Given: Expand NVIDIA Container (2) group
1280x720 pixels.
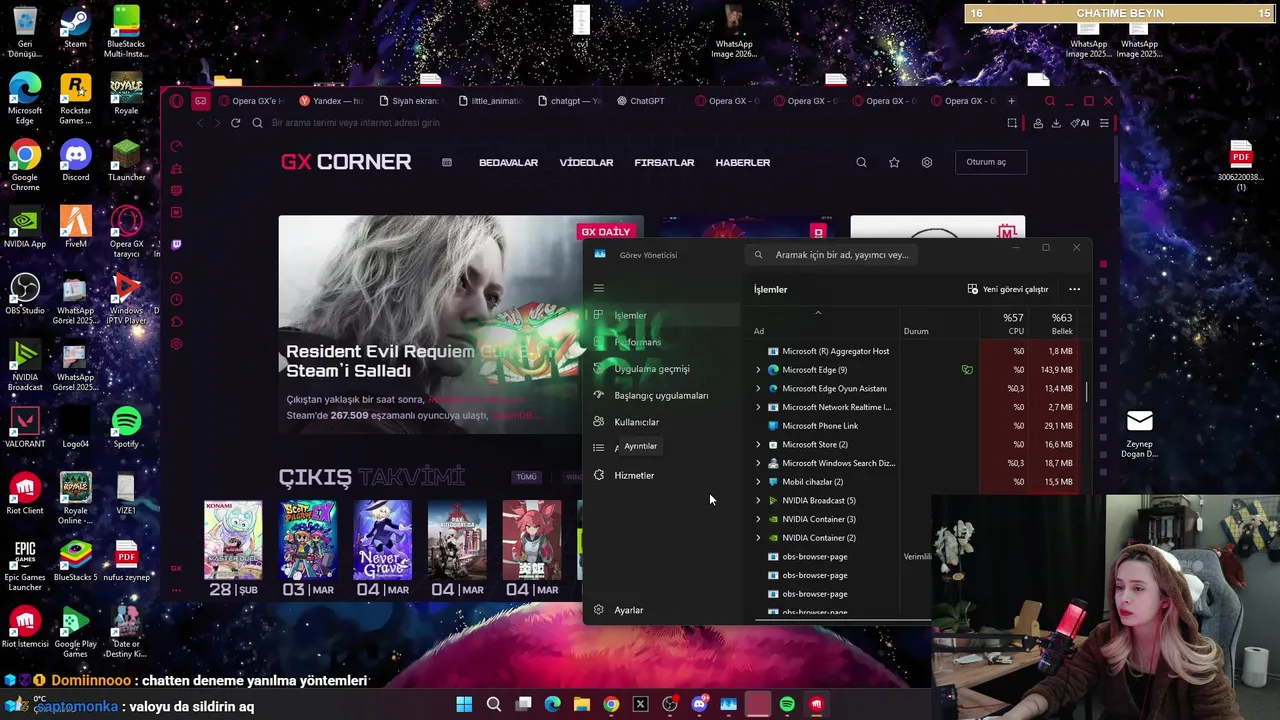Looking at the screenshot, I should (757, 538).
